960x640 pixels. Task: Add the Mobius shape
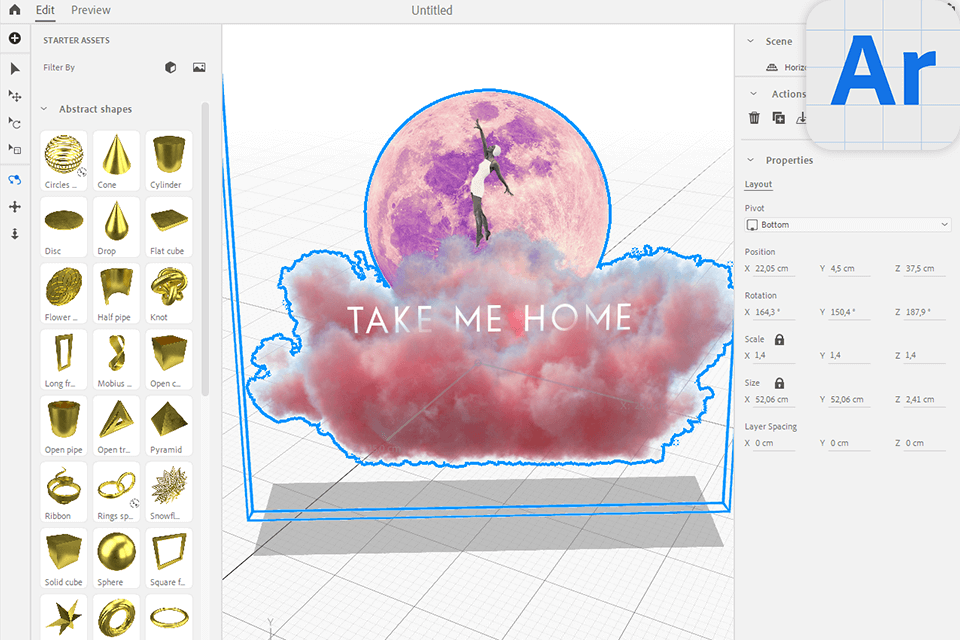click(116, 359)
